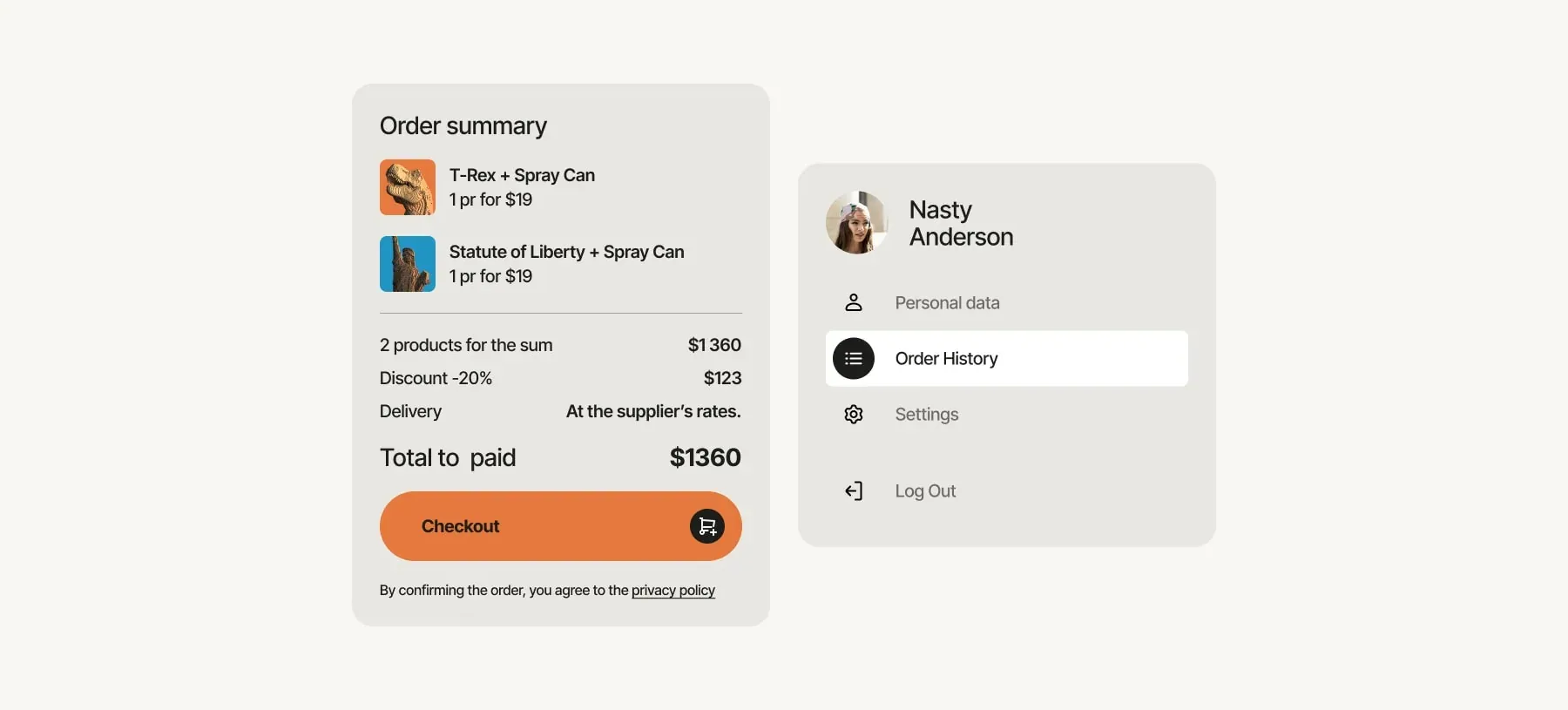Click the exit arrow icon for Log Out
Viewport: 1568px width, 710px height.
coord(854,490)
